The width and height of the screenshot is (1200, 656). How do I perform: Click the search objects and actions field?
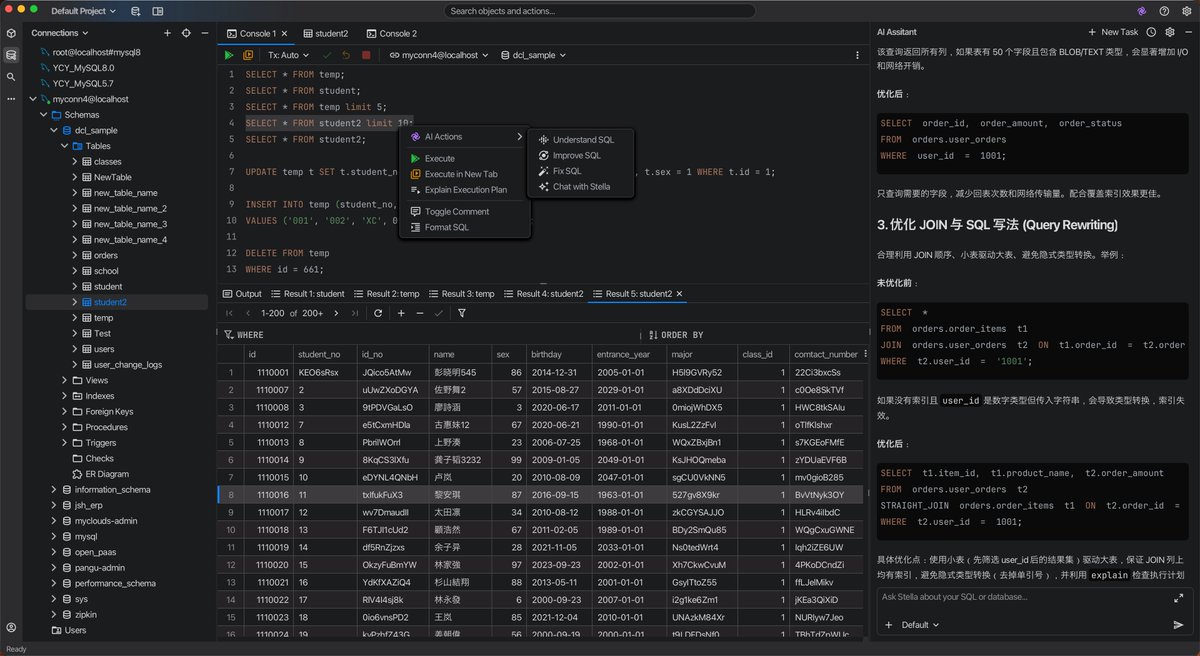(x=600, y=11)
